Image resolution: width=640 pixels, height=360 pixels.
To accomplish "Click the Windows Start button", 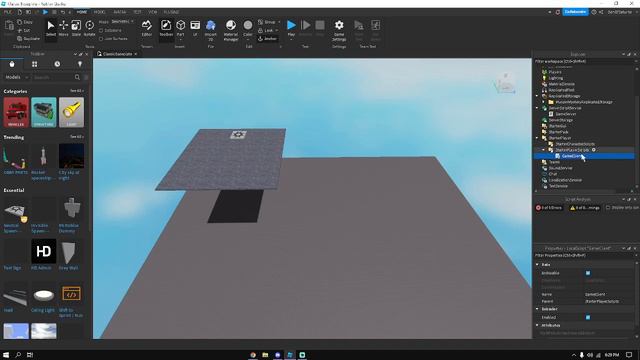I will click(x=6, y=355).
